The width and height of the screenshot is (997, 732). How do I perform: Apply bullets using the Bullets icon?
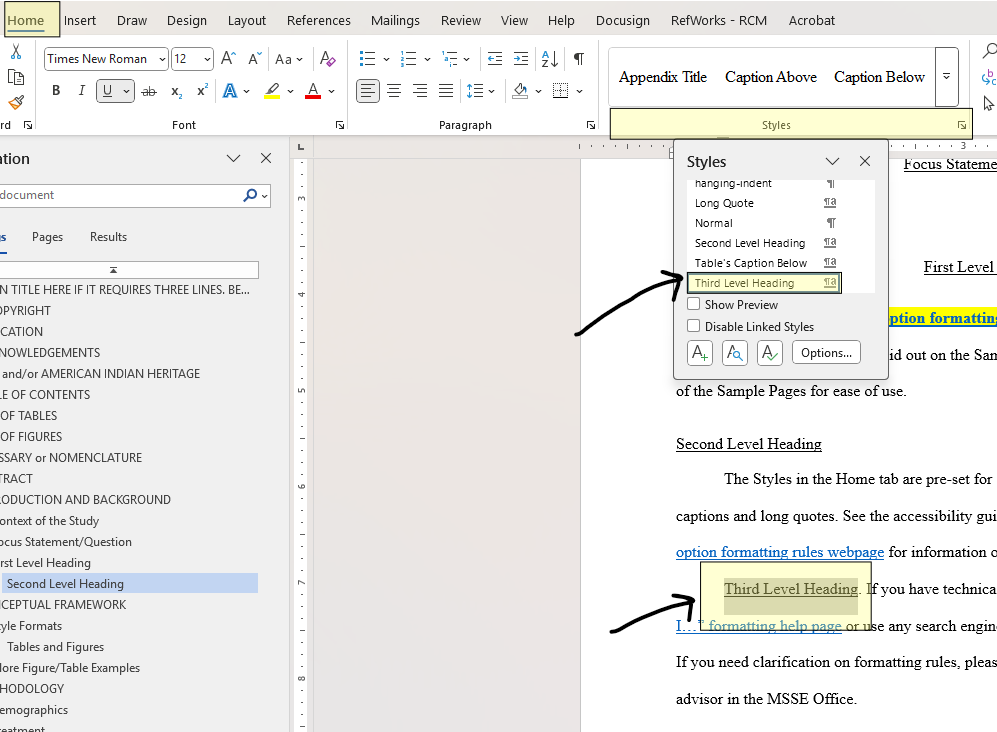coord(366,60)
